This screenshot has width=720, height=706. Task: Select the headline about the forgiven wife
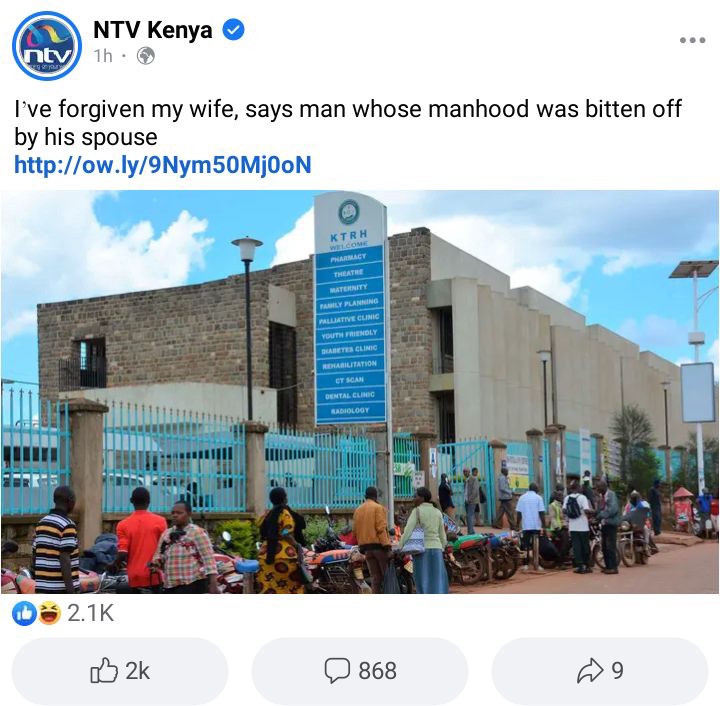coord(348,123)
